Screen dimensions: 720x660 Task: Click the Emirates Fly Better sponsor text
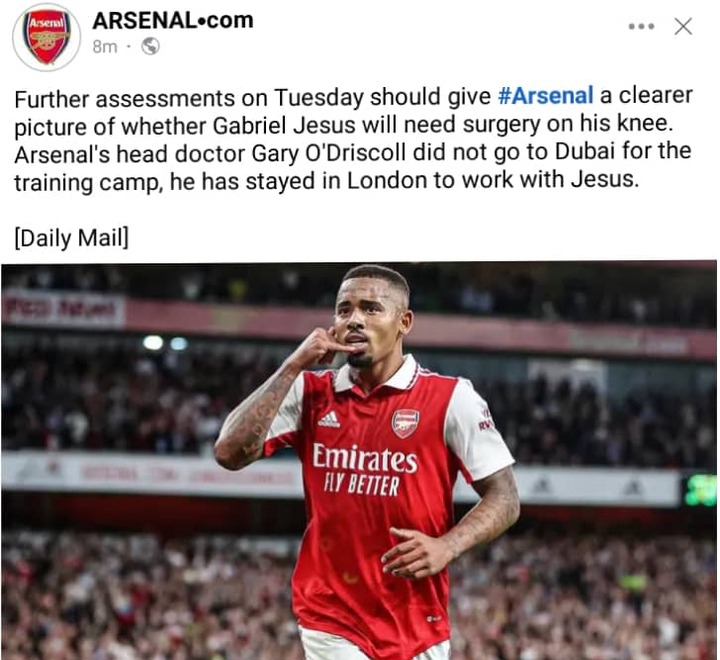pos(365,469)
